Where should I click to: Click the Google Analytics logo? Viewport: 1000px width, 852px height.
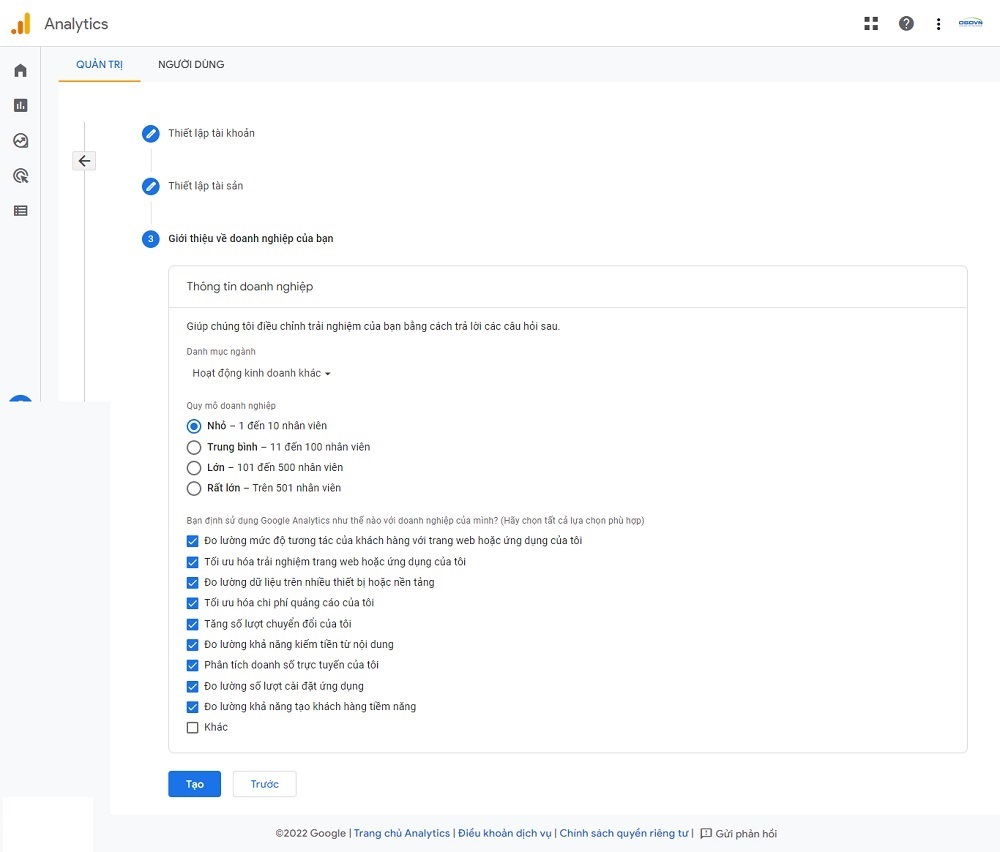pyautogui.click(x=21, y=23)
